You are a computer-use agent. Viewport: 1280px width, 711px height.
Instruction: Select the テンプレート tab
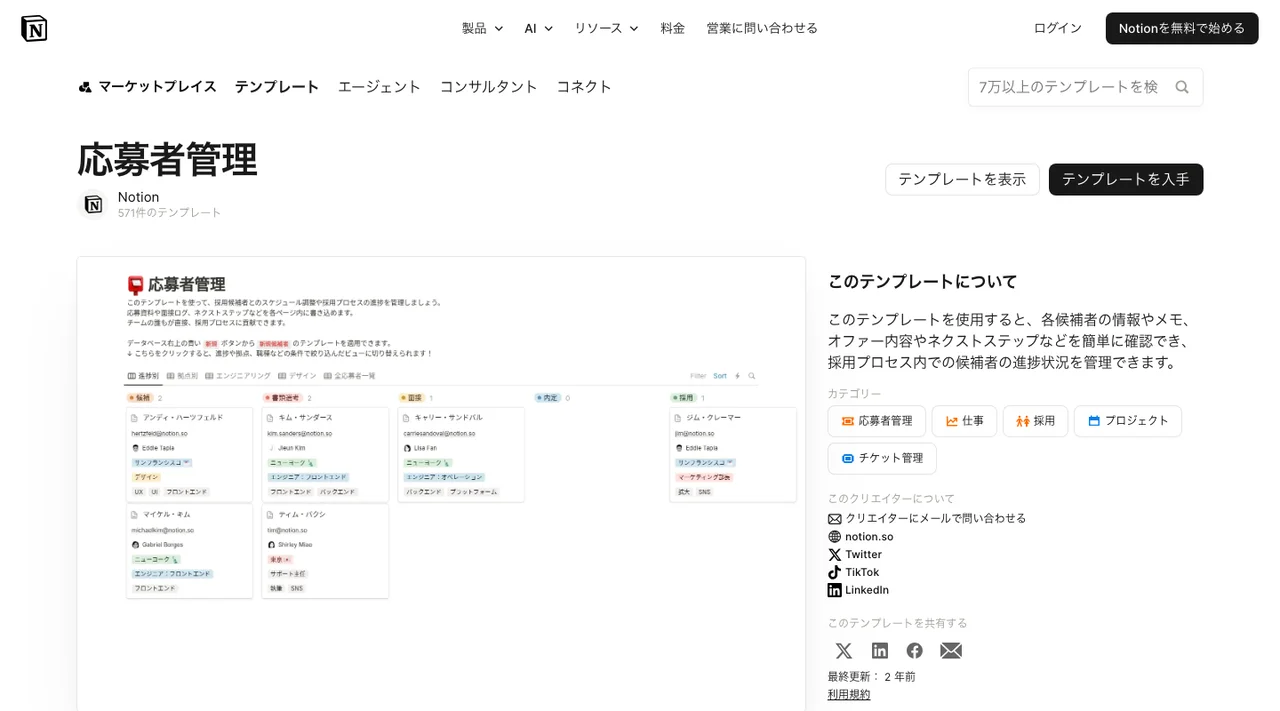[277, 87]
